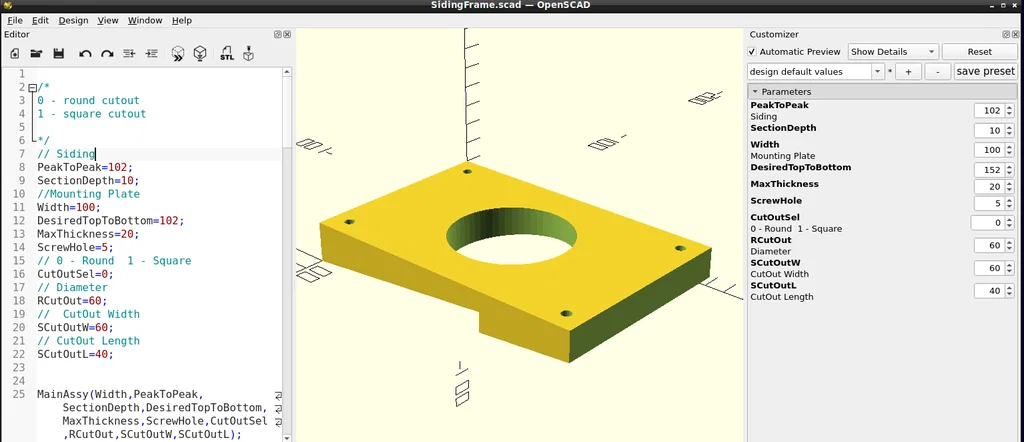Indent the selected code lines
This screenshot has width=1024, height=442.
point(152,54)
